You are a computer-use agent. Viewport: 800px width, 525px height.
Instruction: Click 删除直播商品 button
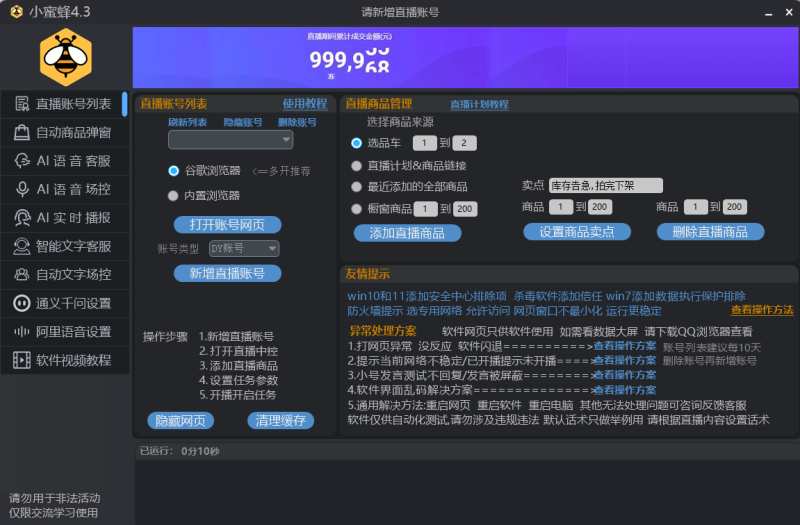[x=710, y=232]
